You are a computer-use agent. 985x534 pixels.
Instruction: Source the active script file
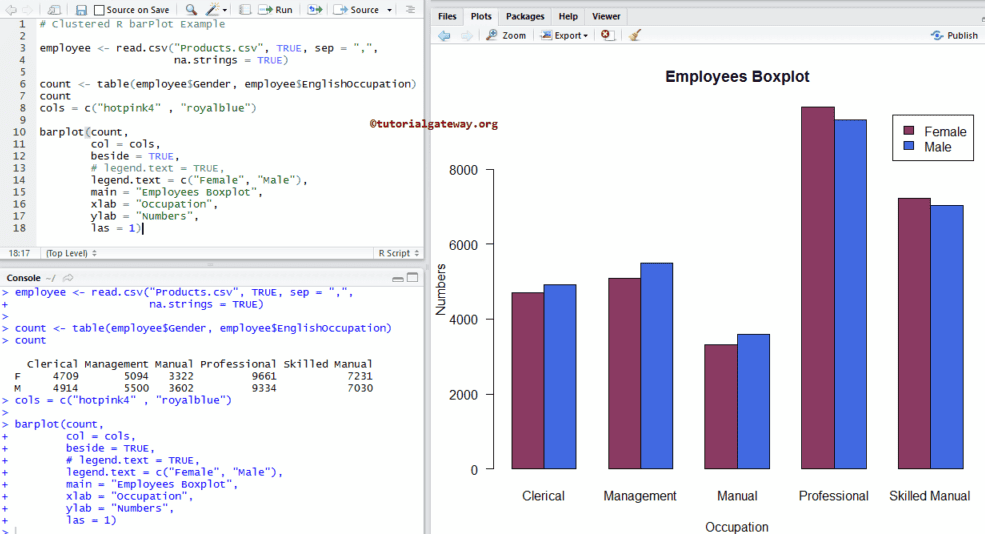pyautogui.click(x=356, y=10)
